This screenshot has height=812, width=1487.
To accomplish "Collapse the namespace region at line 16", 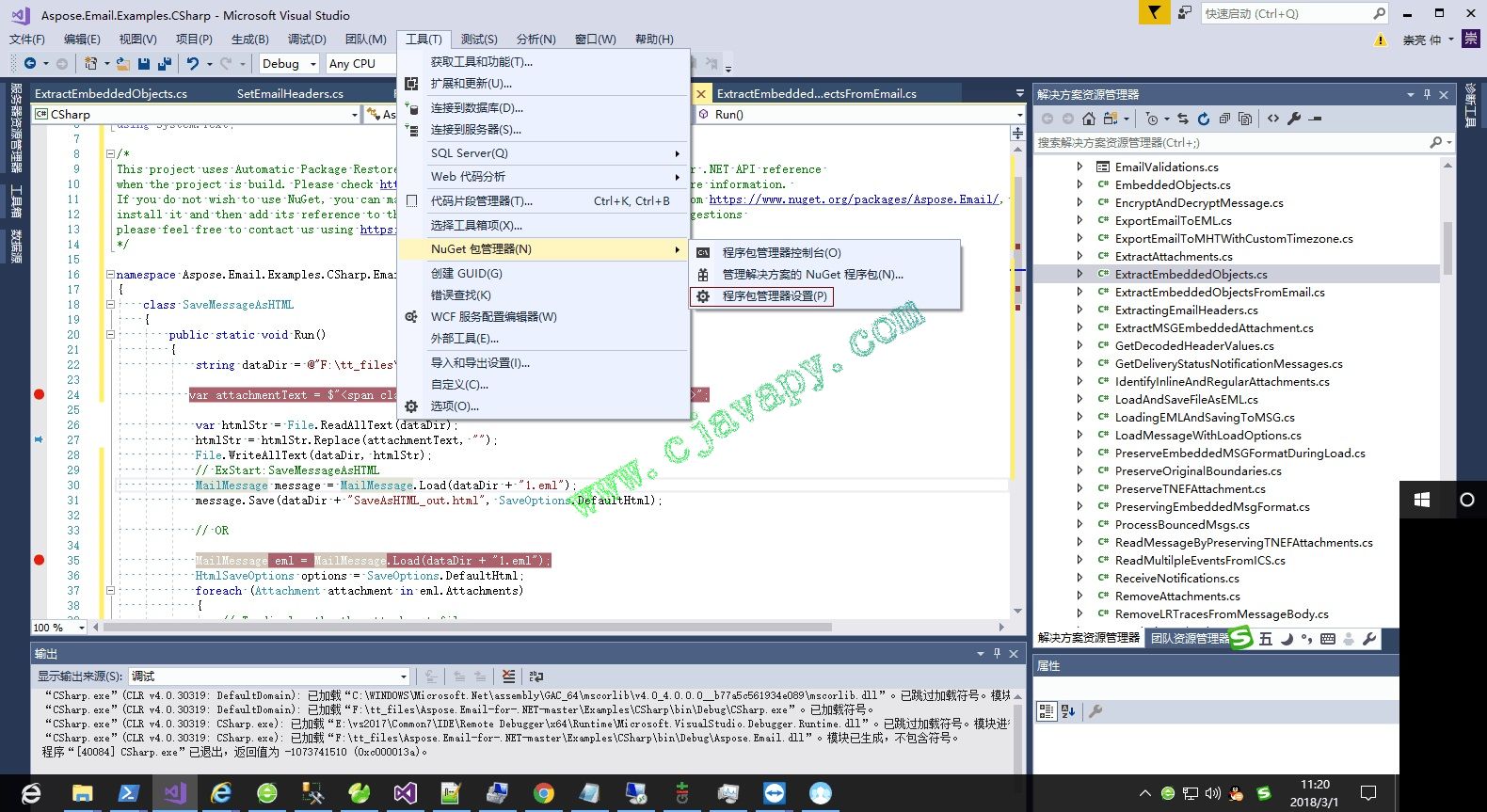I will coord(110,275).
